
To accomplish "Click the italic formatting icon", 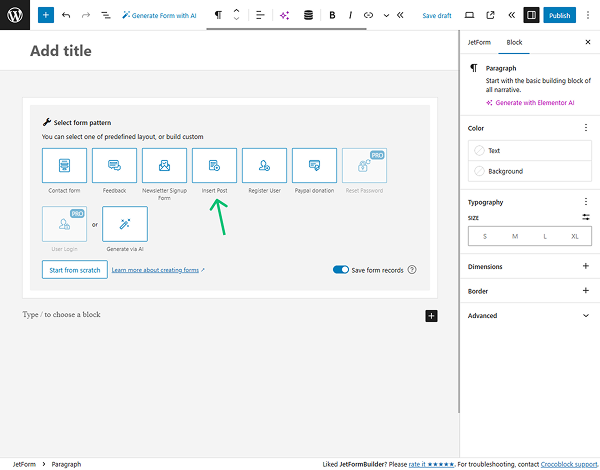I will pos(349,15).
